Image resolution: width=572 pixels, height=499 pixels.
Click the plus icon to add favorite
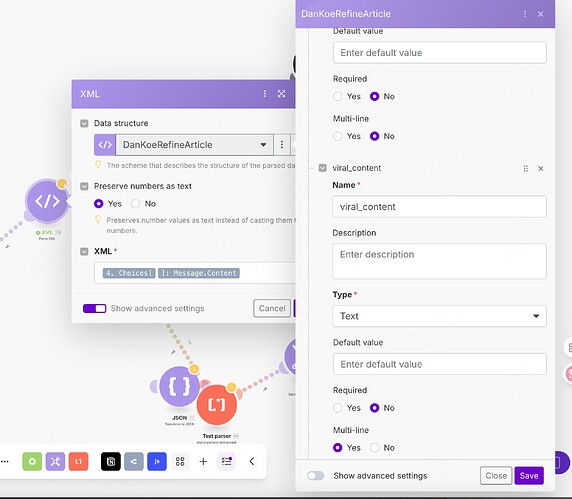click(x=203, y=461)
